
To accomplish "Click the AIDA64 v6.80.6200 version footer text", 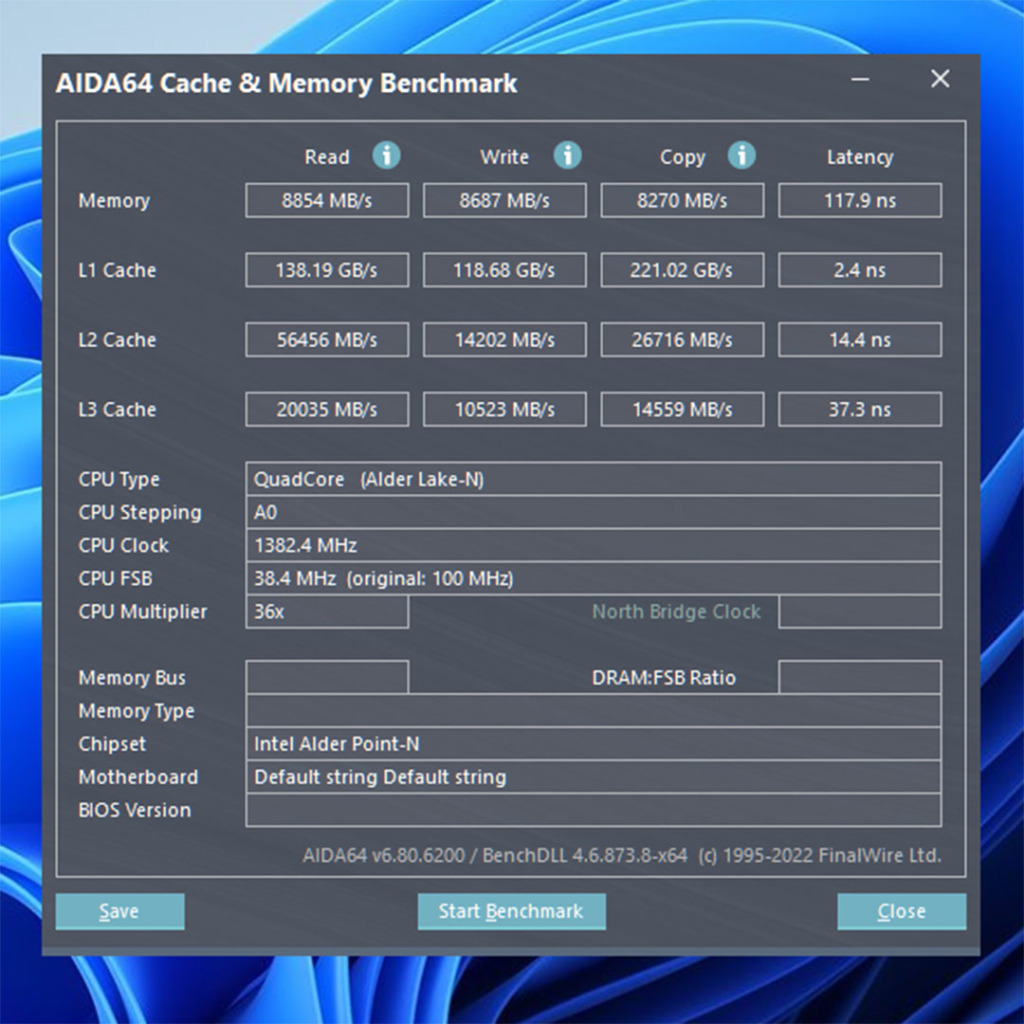I will click(x=622, y=856).
